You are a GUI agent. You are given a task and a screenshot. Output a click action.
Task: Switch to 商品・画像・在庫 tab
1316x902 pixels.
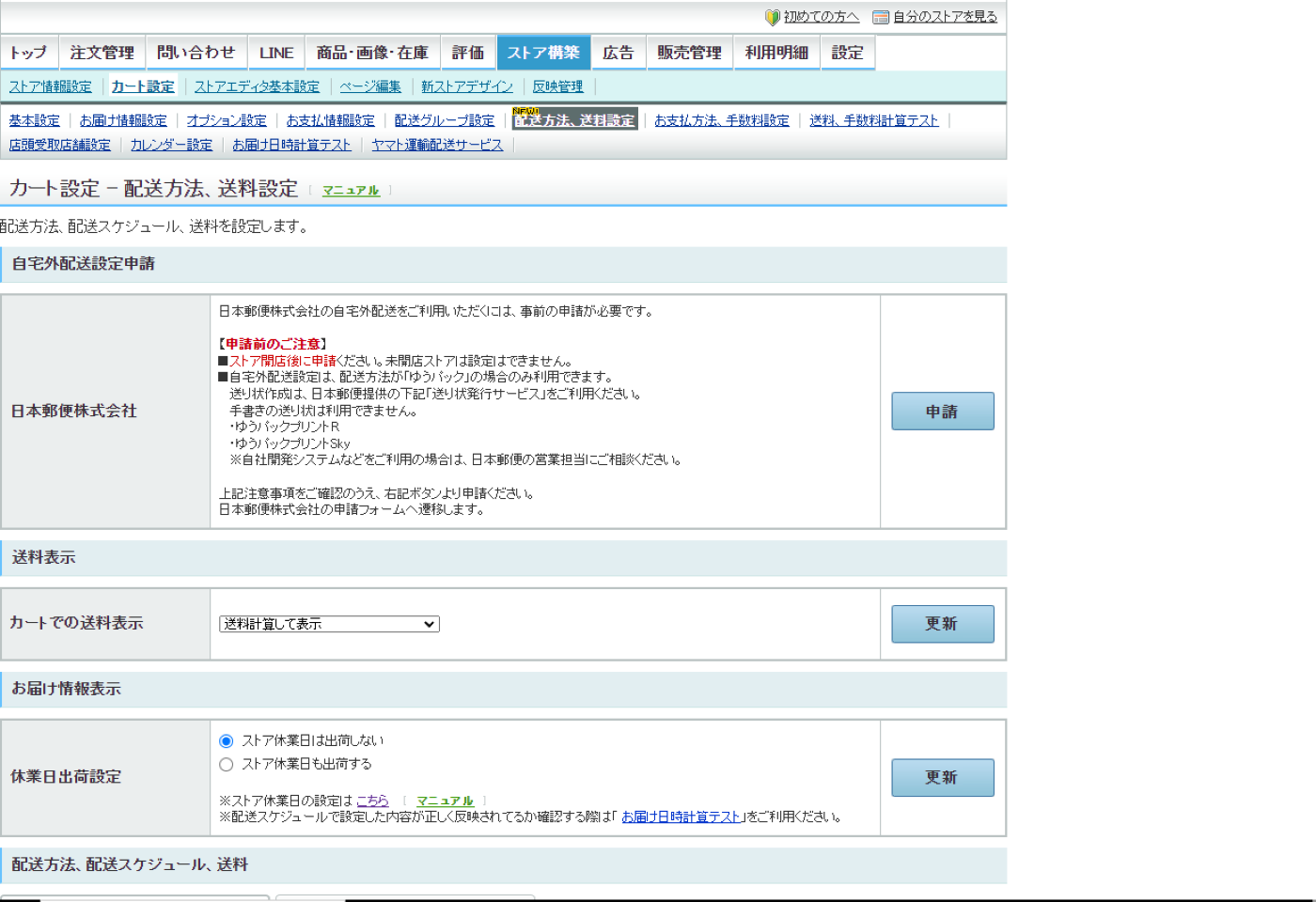[x=372, y=53]
